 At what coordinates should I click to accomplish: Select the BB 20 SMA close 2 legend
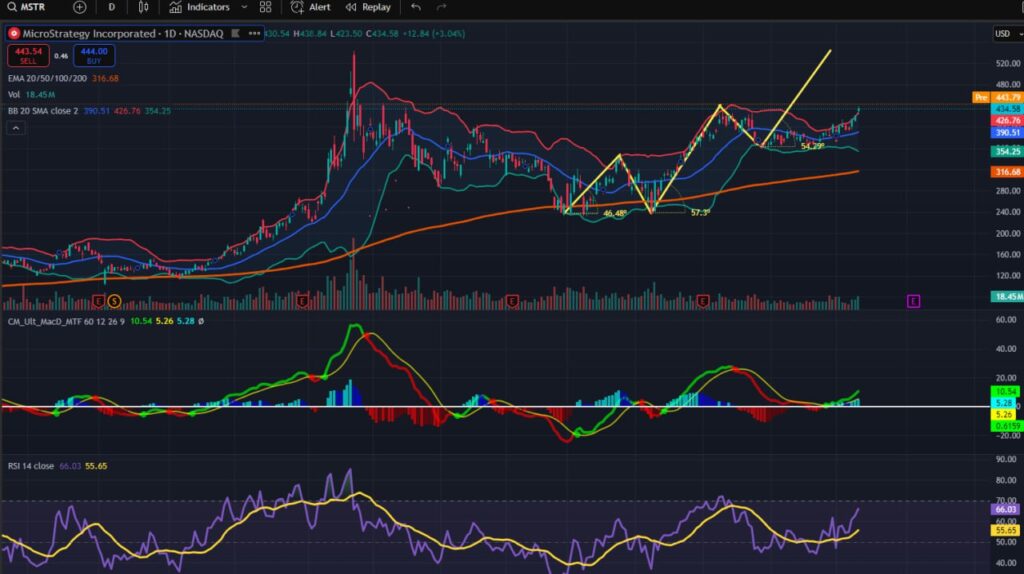pyautogui.click(x=43, y=111)
